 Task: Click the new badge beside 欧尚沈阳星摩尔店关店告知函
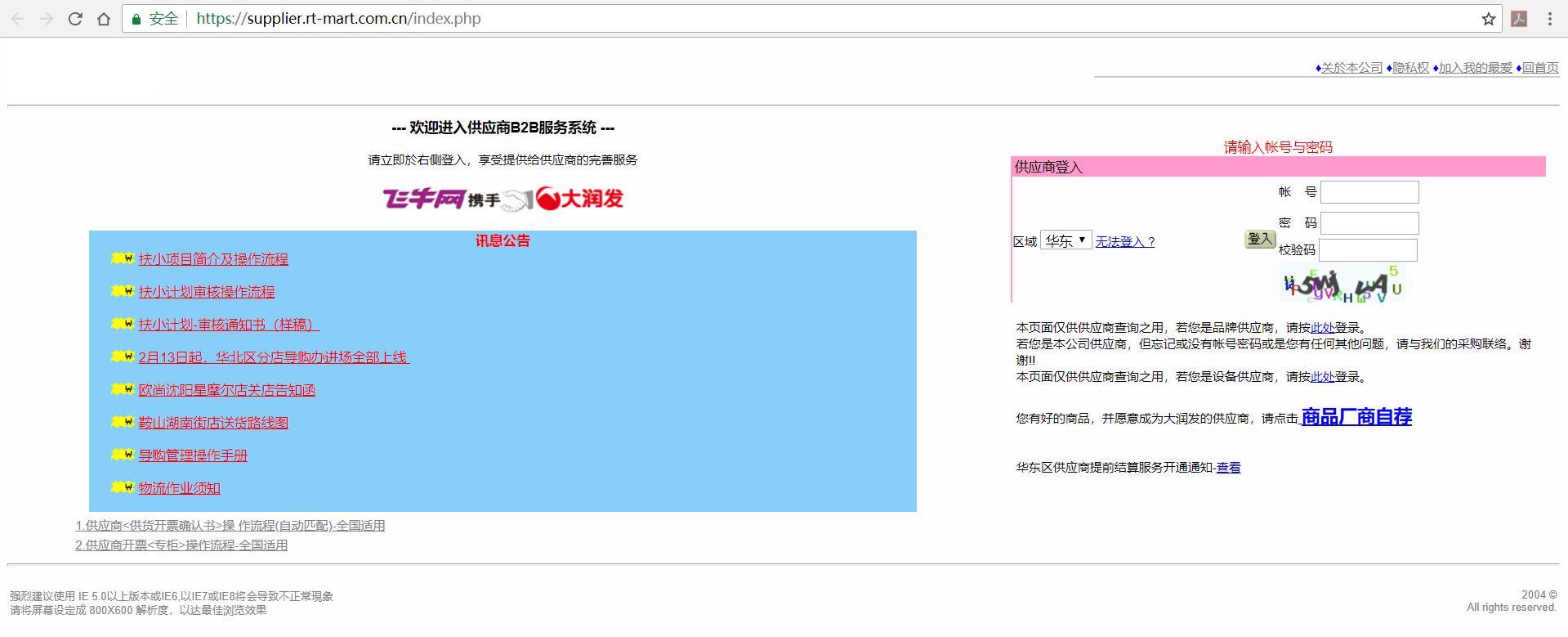coord(123,389)
